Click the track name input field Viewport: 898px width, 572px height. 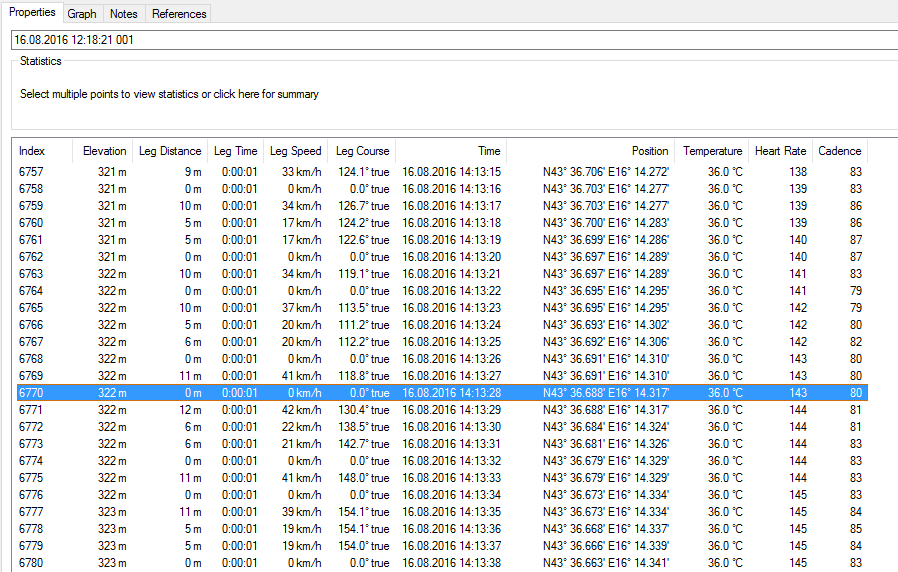point(450,40)
